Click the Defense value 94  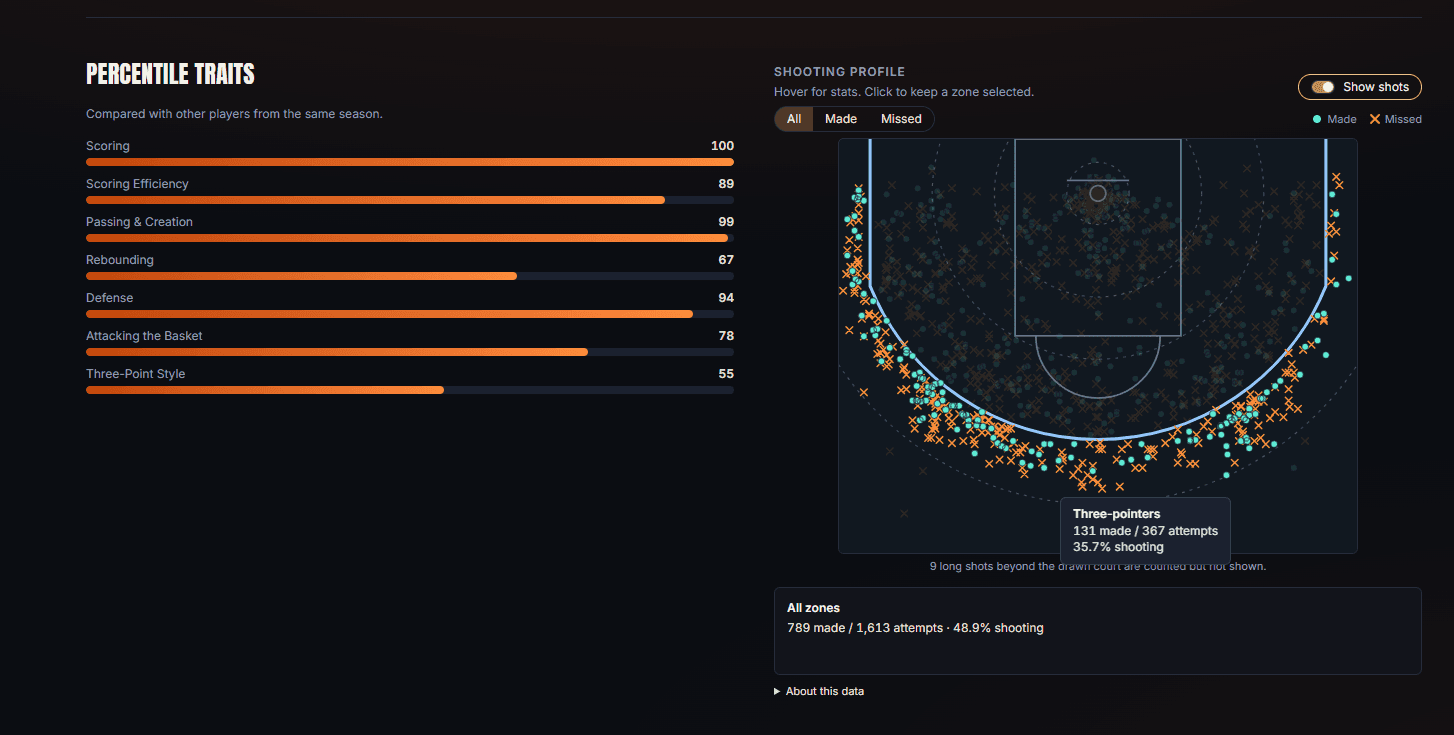726,298
